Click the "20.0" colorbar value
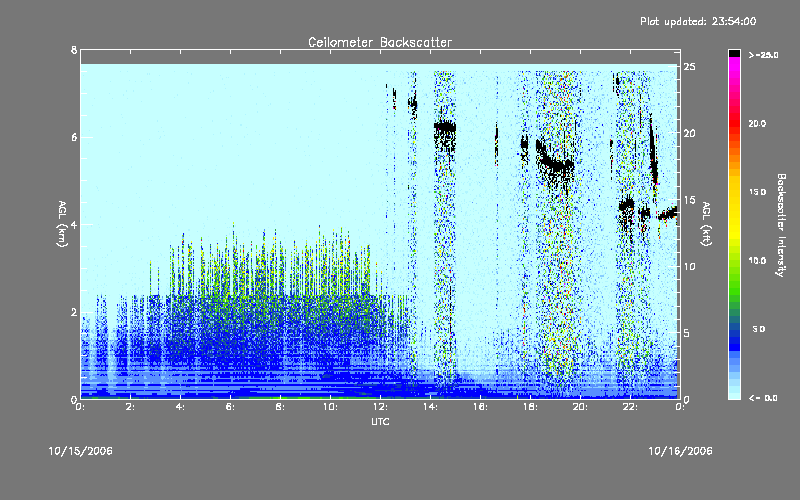800x500 pixels. [x=757, y=124]
